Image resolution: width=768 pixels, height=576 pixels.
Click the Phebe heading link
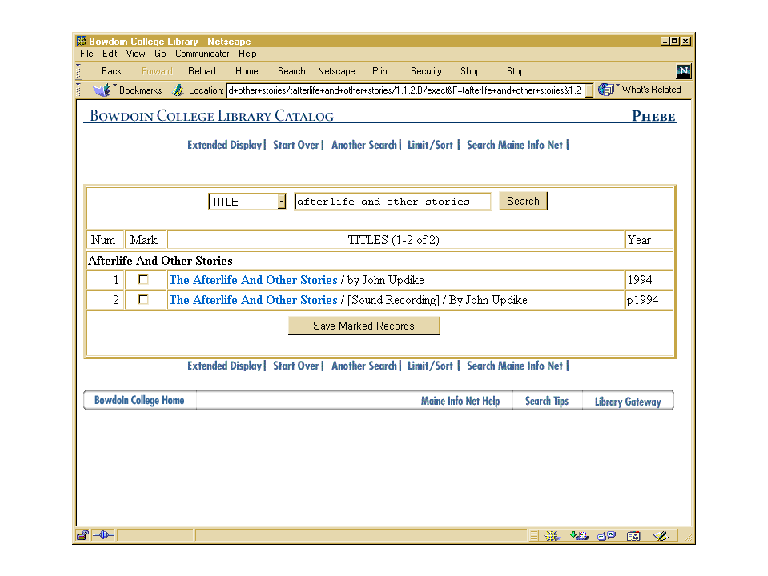(653, 116)
